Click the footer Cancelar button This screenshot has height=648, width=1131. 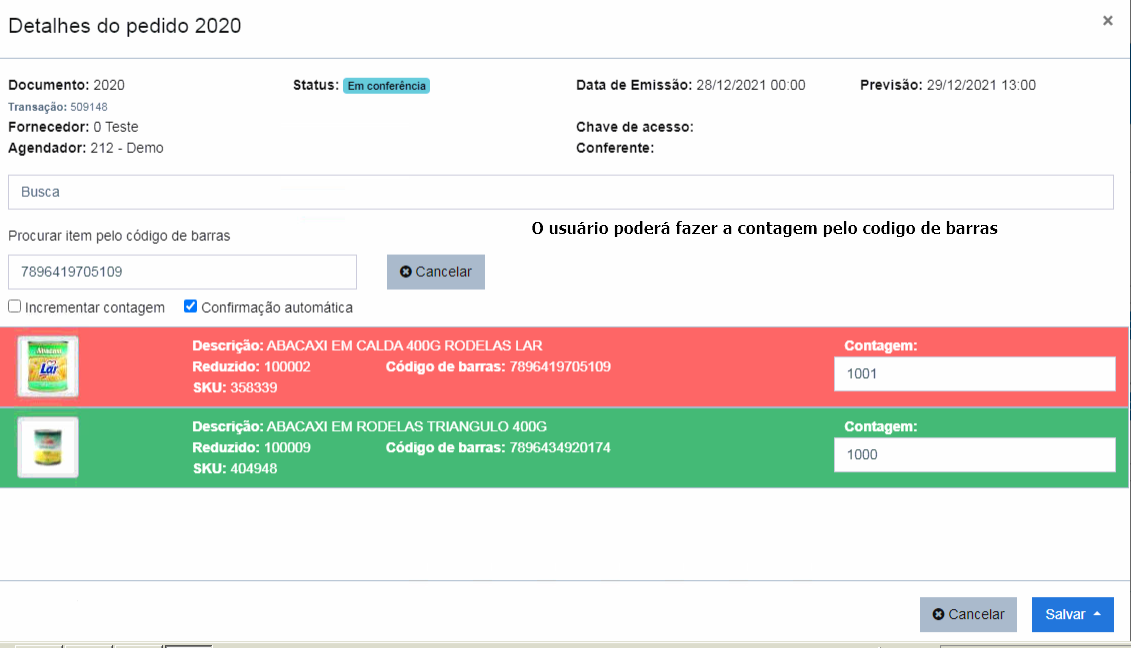coord(968,615)
